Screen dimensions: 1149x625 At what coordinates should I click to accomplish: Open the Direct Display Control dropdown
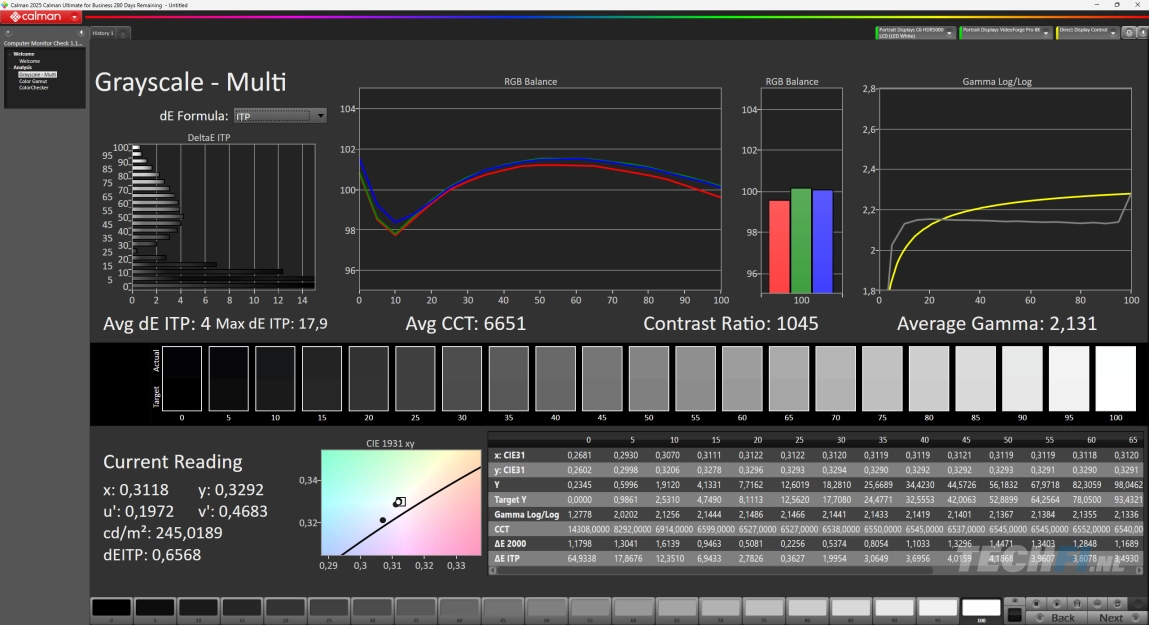click(x=1114, y=32)
